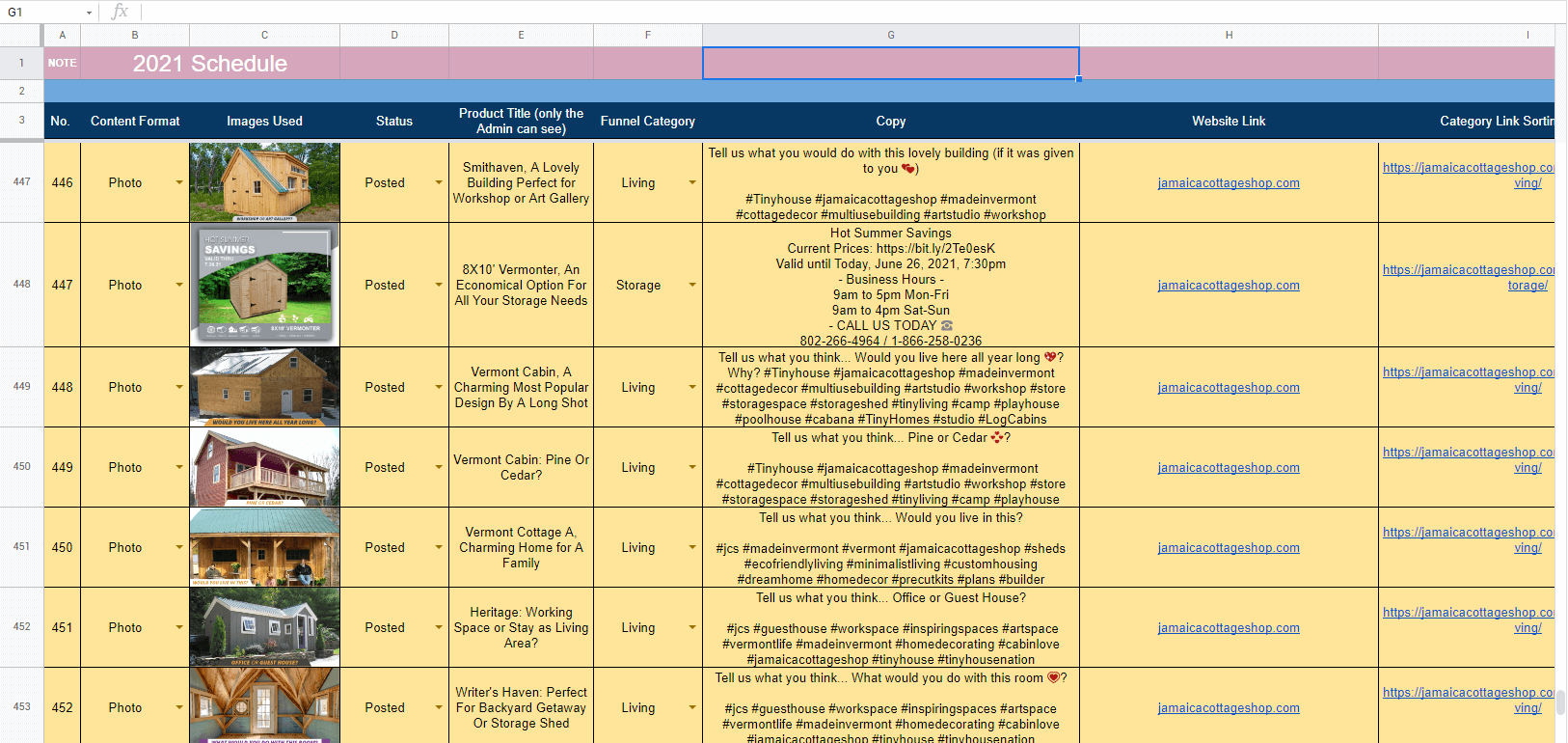Click the Name Box showing G1
The height and width of the screenshot is (743, 1568).
pyautogui.click(x=43, y=13)
